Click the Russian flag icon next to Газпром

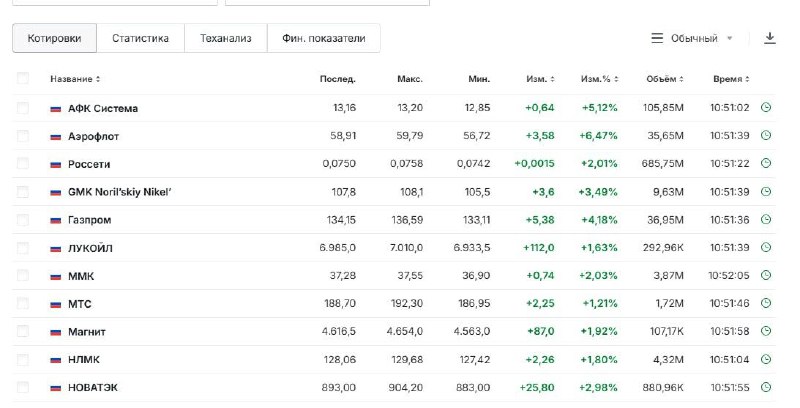point(56,221)
